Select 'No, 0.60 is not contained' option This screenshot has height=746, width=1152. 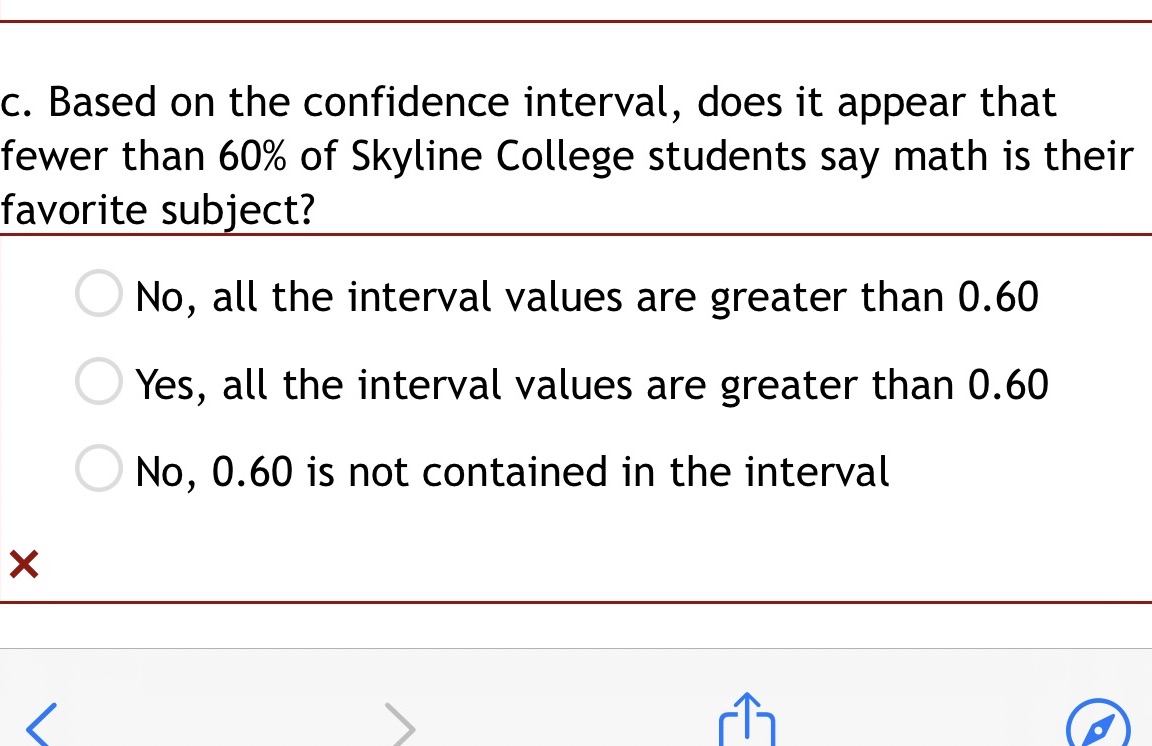point(511,471)
